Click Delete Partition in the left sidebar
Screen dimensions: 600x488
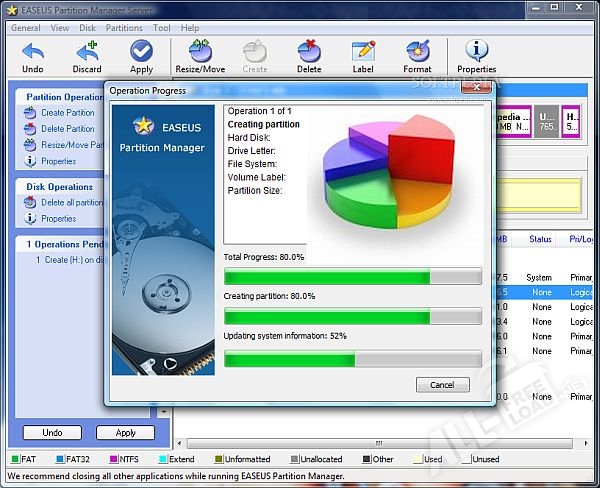(67, 129)
